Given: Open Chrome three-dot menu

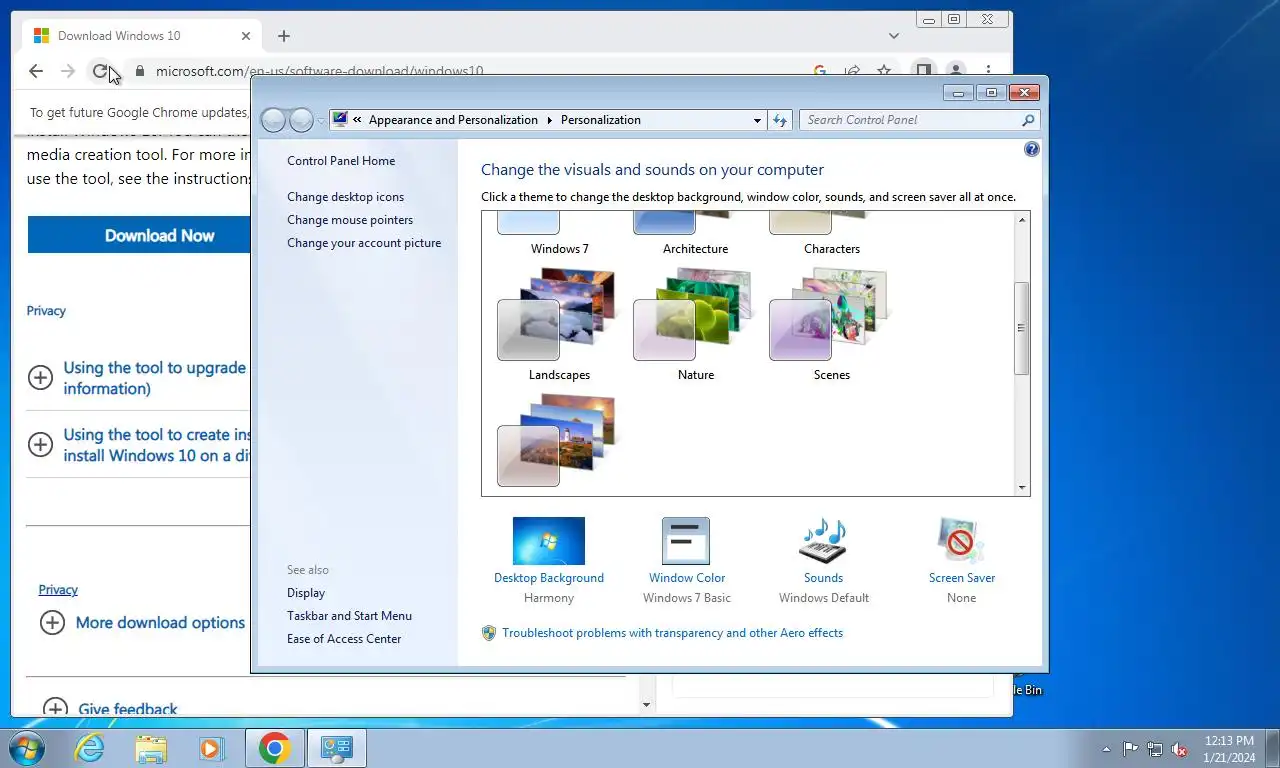Looking at the screenshot, I should click(x=988, y=71).
